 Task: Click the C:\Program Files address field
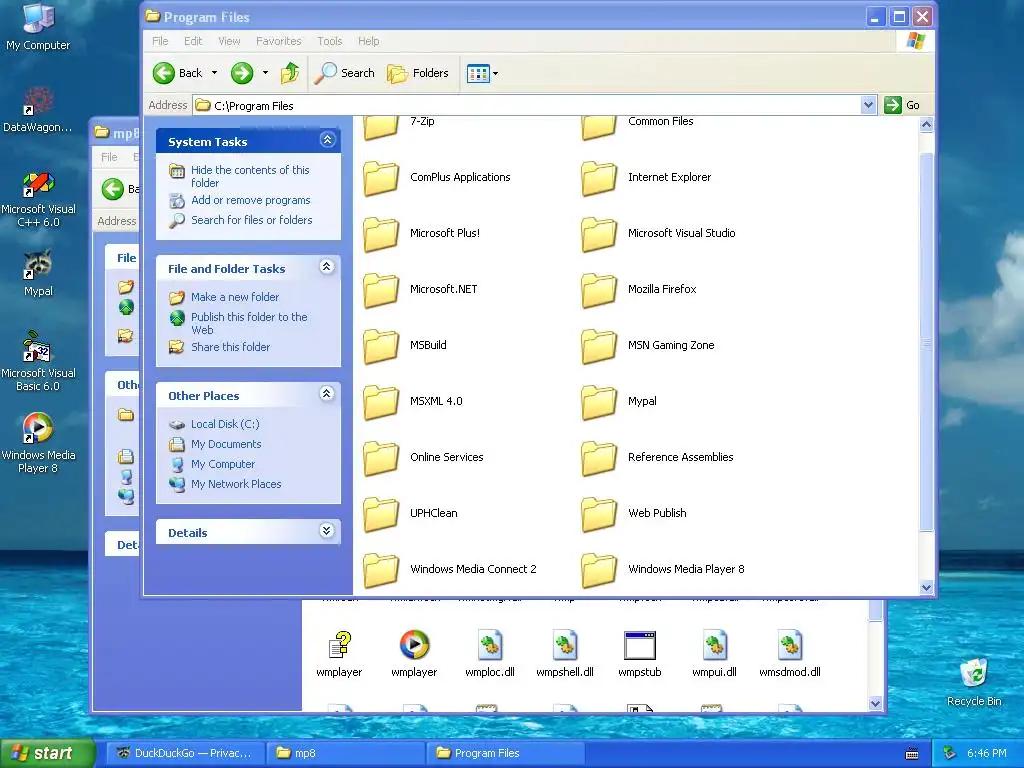pos(526,106)
